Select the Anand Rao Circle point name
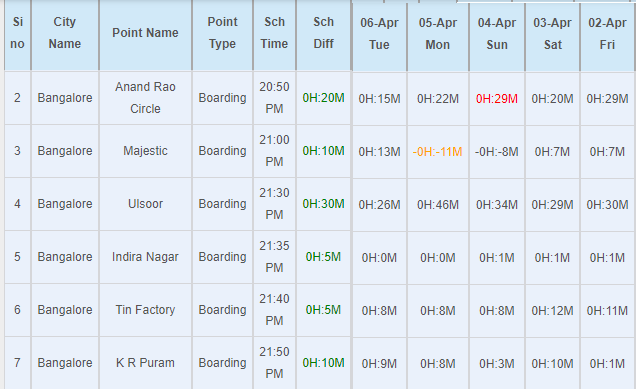Screen dimensions: 636x389 pyautogui.click(x=145, y=98)
